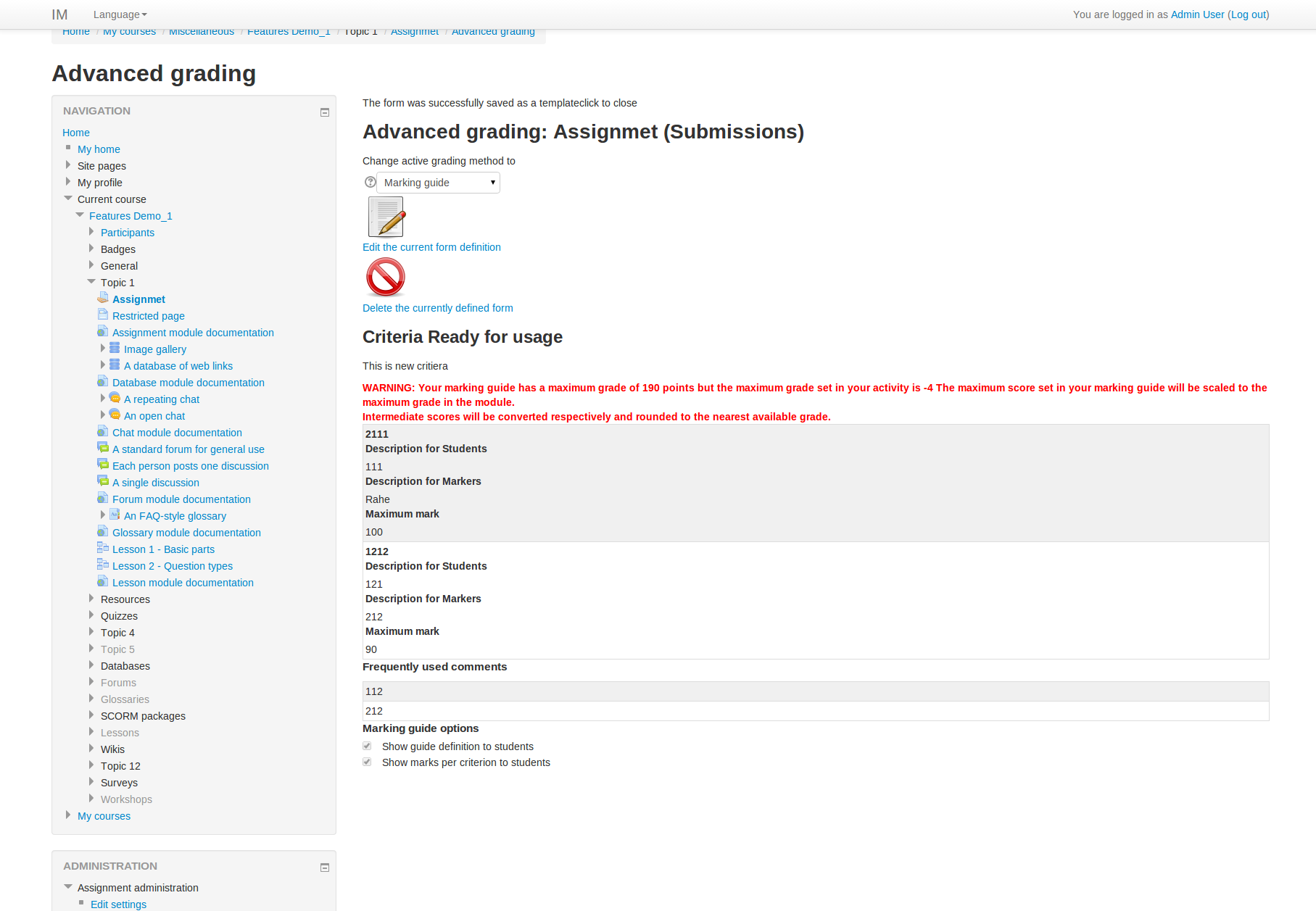This screenshot has width=1316, height=911.
Task: Click Each person posts one discussion icon
Action: [x=103, y=465]
